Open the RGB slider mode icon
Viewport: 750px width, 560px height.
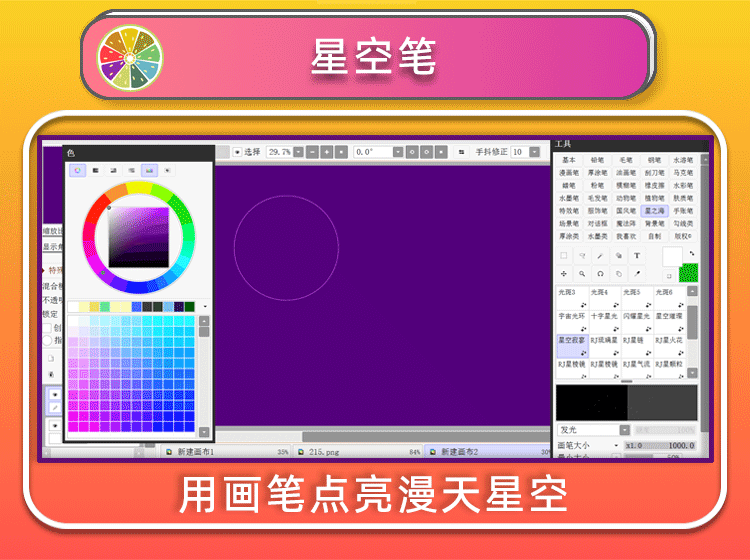tap(95, 170)
